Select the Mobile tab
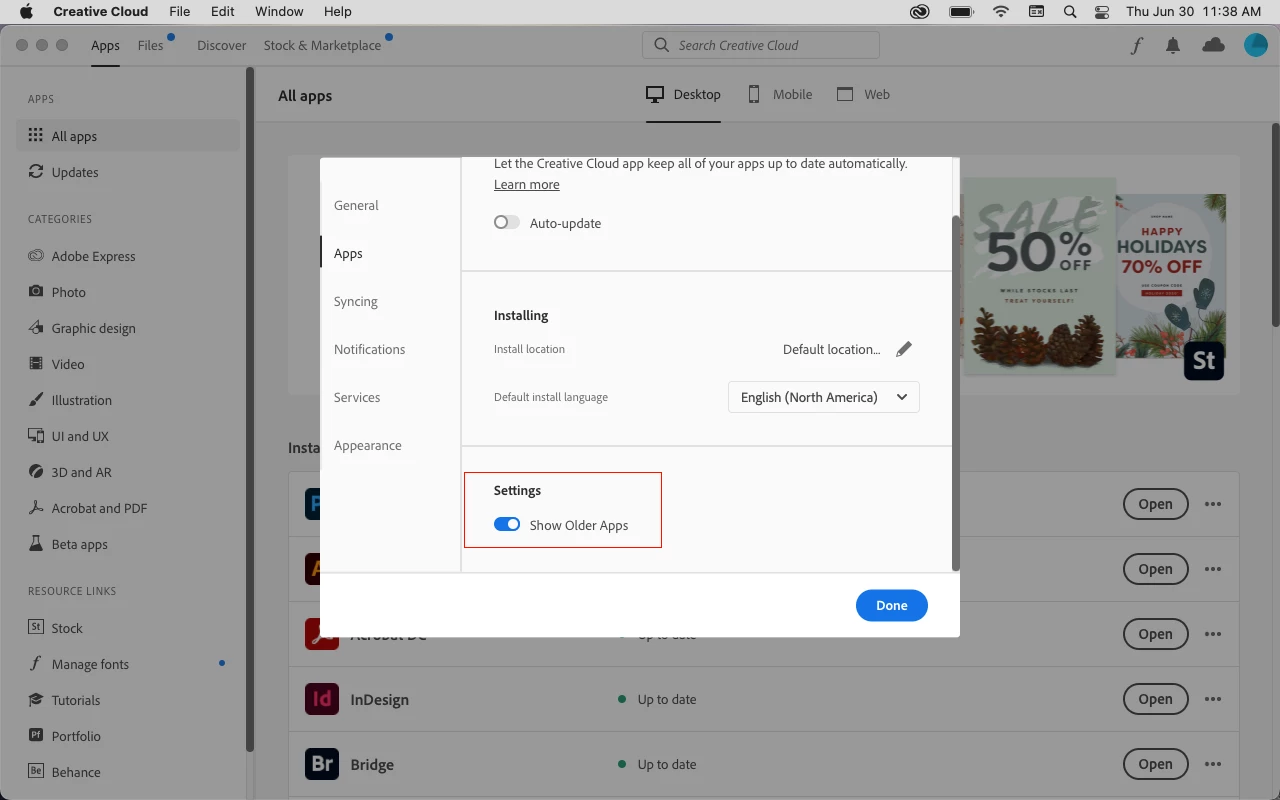1280x800 pixels. click(779, 94)
